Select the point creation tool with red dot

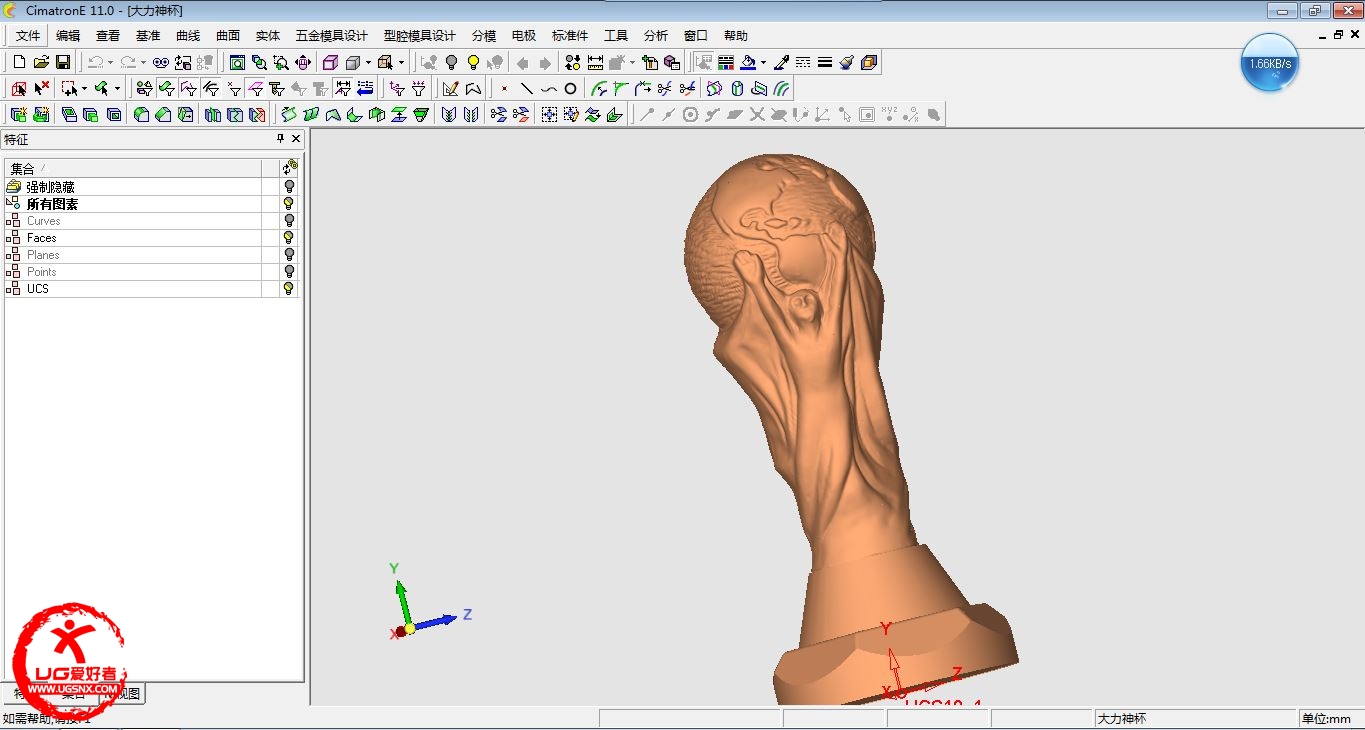(504, 88)
